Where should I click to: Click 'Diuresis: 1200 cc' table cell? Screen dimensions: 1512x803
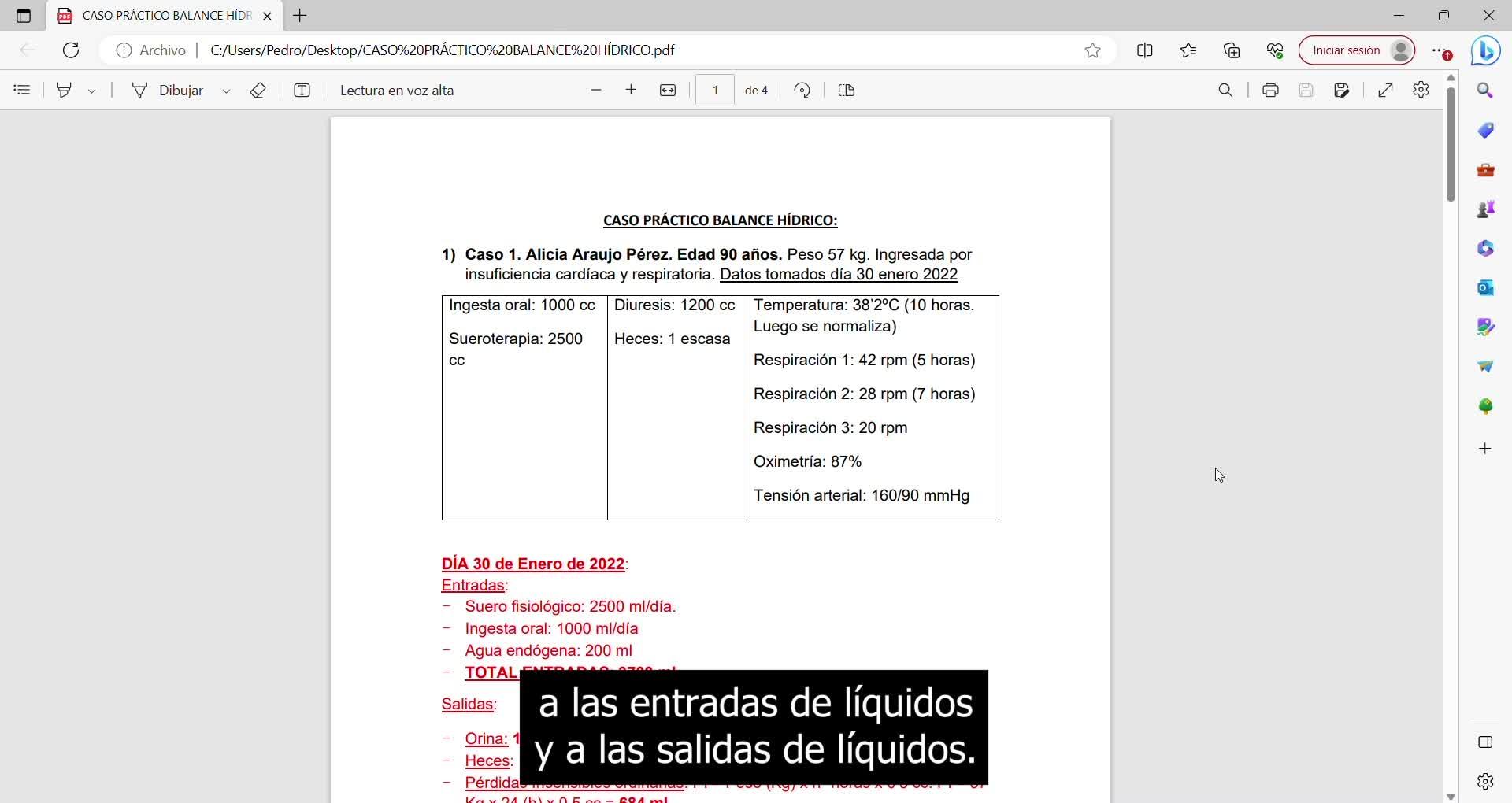tap(675, 305)
